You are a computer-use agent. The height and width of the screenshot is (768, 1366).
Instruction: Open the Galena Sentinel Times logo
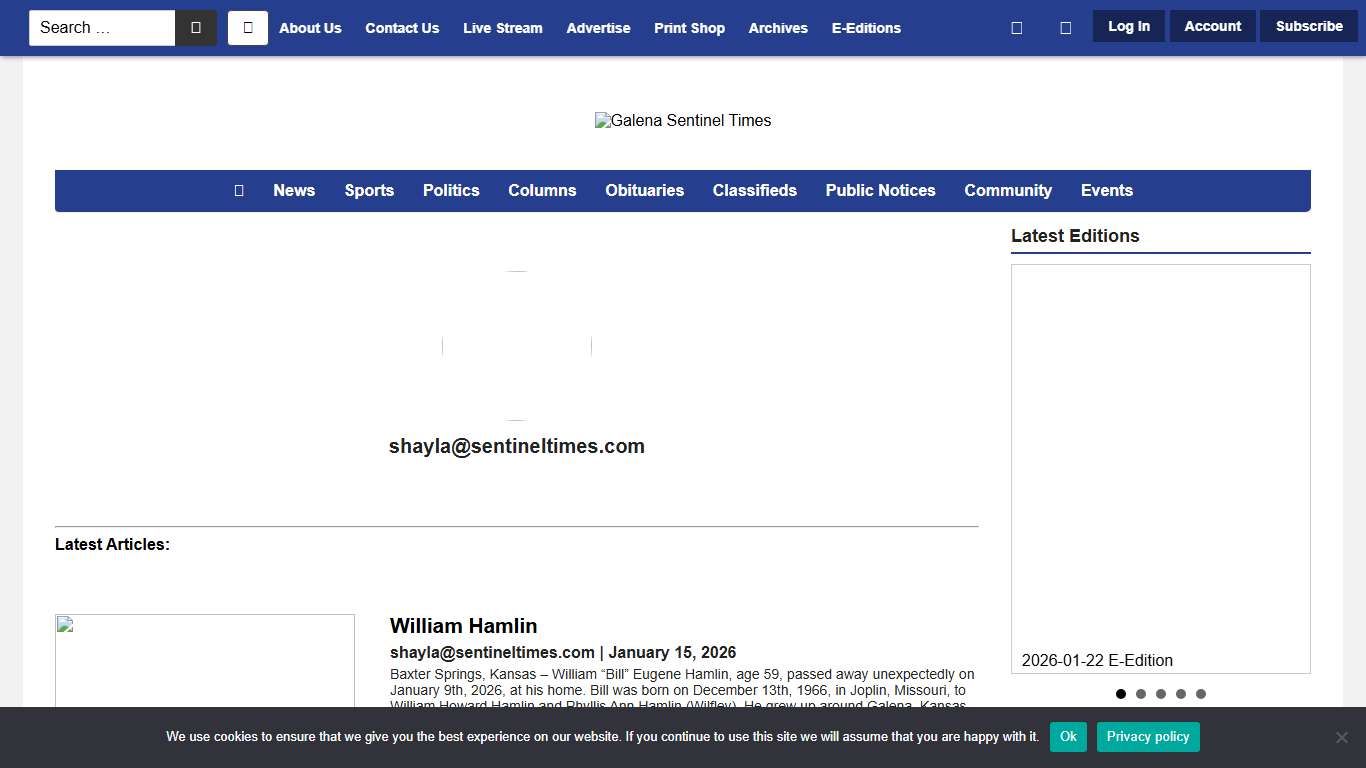(x=683, y=121)
